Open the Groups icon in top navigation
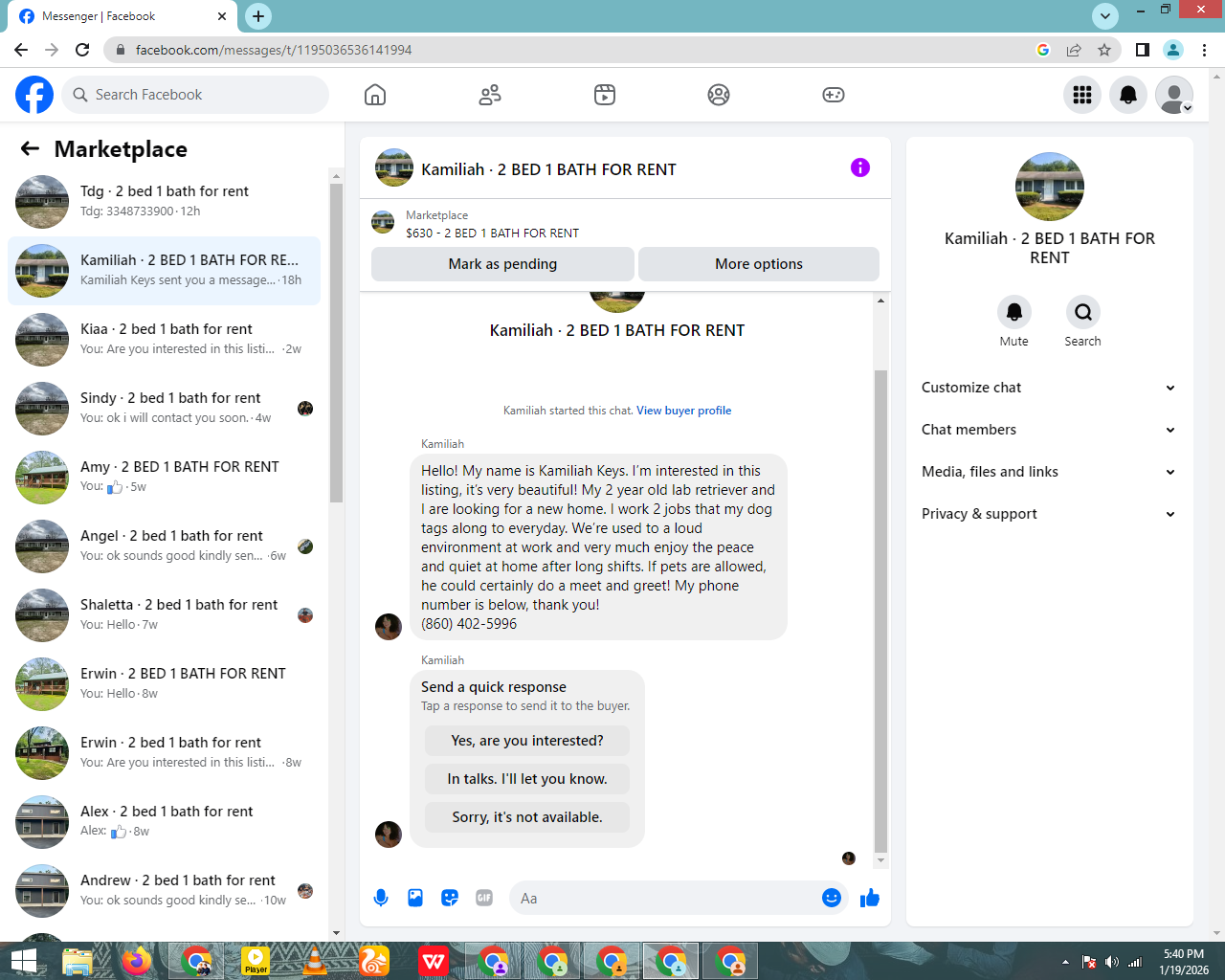Screen dimensions: 1225x980 (x=719, y=95)
